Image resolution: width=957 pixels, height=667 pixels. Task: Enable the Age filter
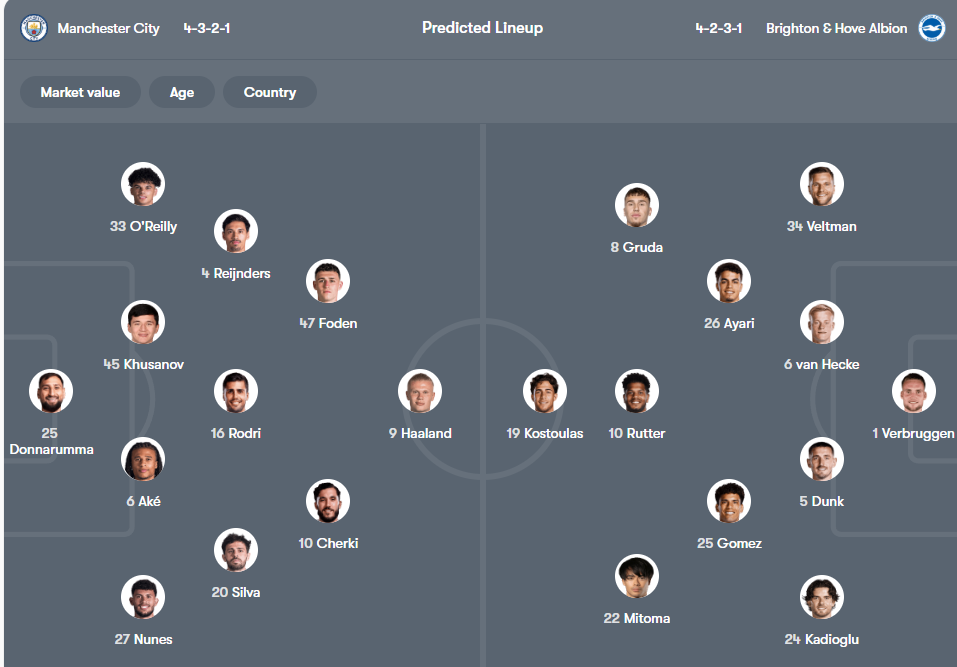182,92
